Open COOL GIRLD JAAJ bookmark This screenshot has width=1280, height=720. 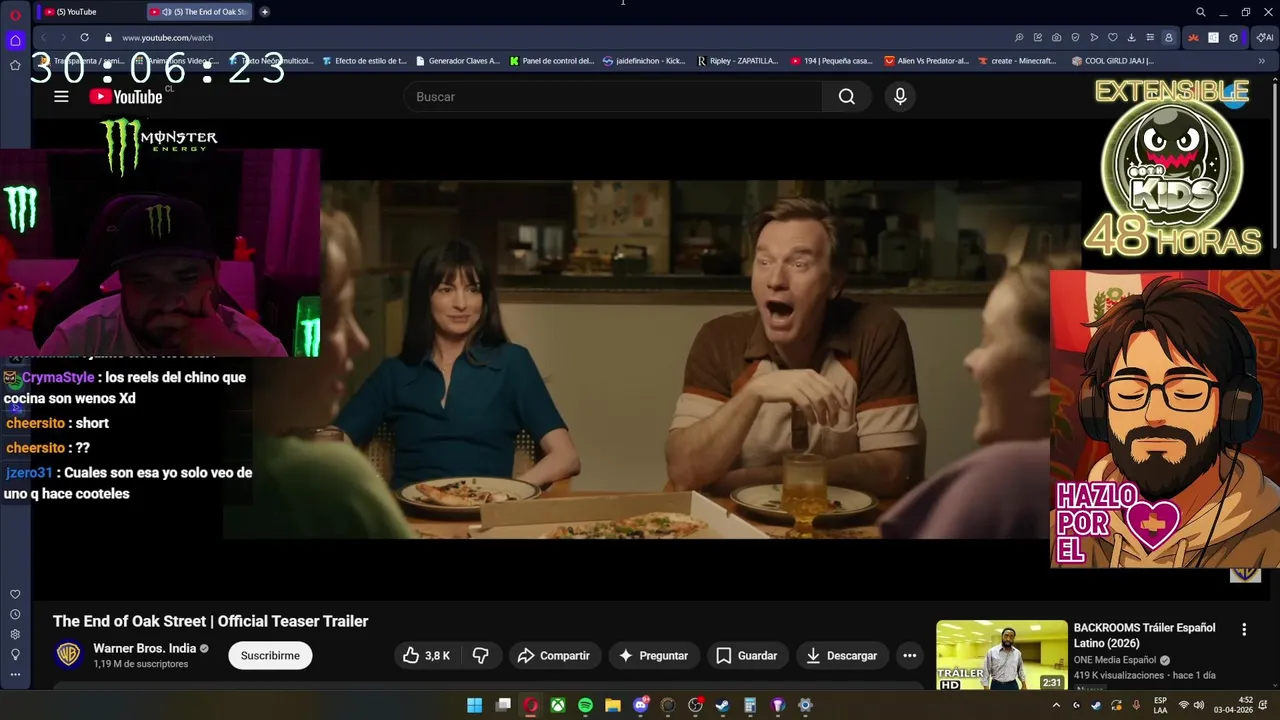(x=1112, y=61)
